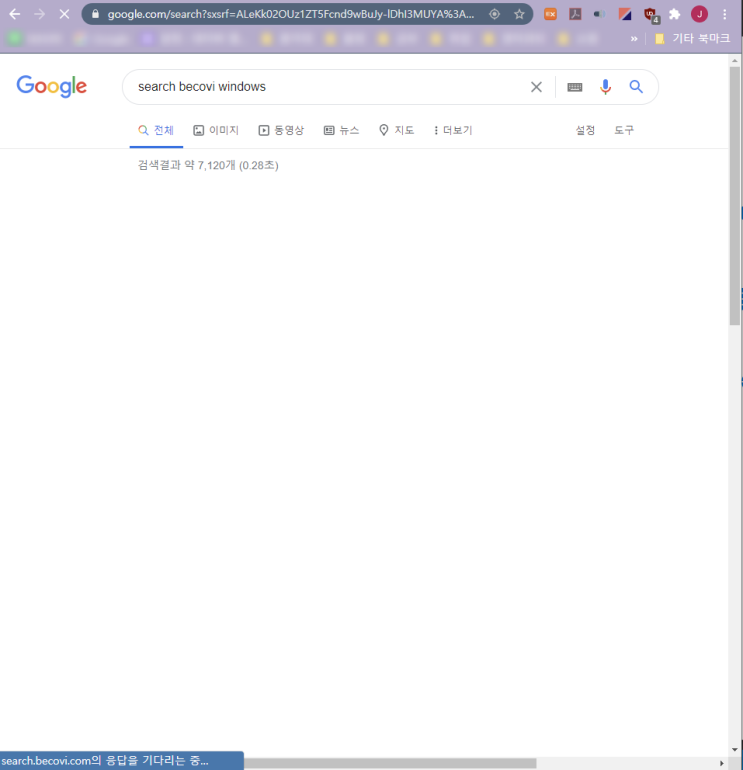Click the vertical scrollbar thumb
The height and width of the screenshot is (770, 743).
734,196
